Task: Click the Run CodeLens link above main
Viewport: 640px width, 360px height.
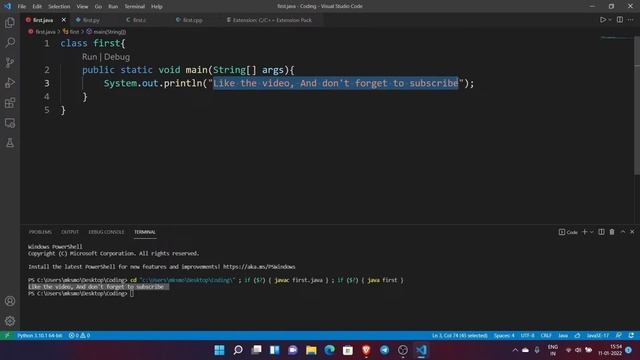Action: click(x=89, y=57)
